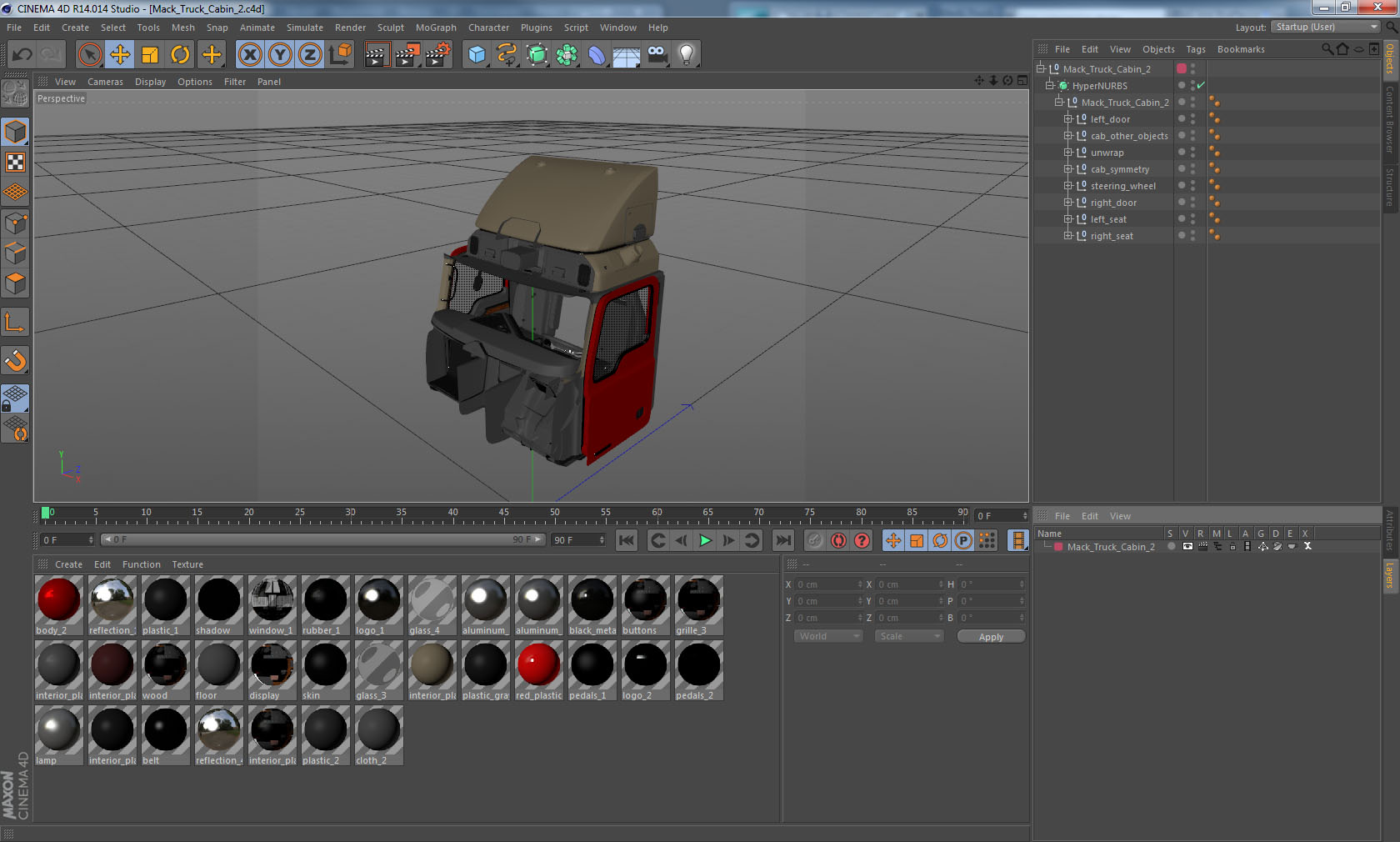The width and height of the screenshot is (1400, 842).
Task: Switch to Polygons mode
Action: click(15, 283)
